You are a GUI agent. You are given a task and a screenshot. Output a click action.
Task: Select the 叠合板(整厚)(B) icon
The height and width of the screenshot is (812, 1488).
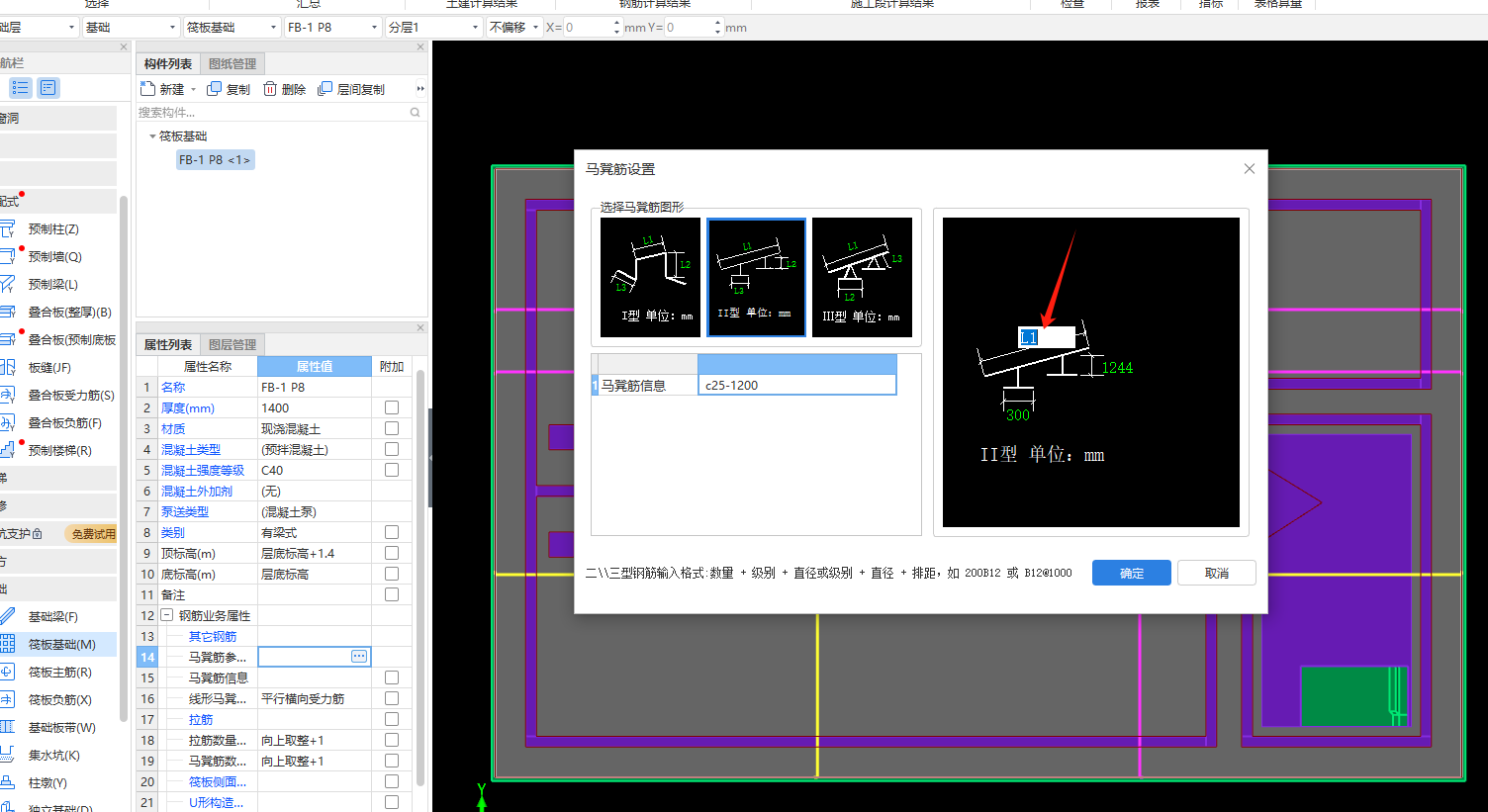7,312
